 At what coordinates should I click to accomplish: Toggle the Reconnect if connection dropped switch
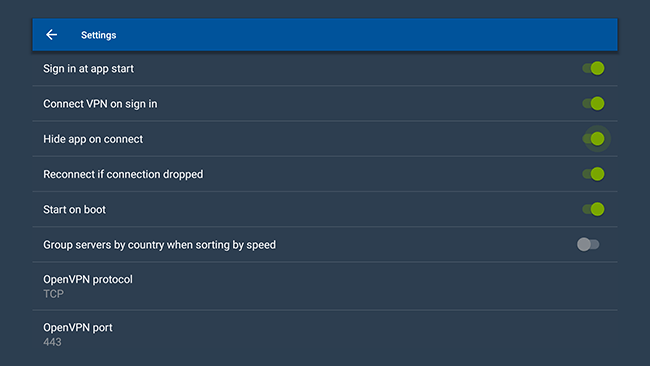pyautogui.click(x=593, y=174)
